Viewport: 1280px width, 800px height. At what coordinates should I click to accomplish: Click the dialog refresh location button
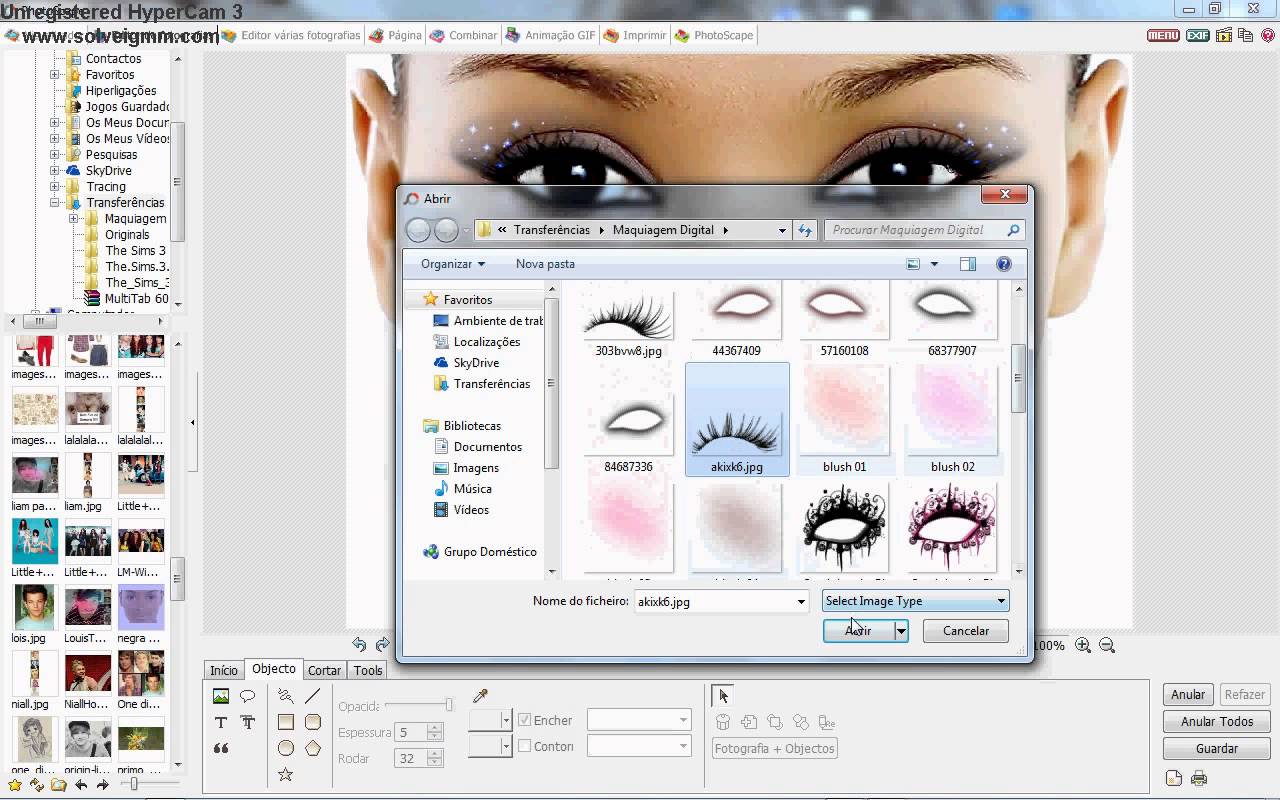(x=805, y=230)
